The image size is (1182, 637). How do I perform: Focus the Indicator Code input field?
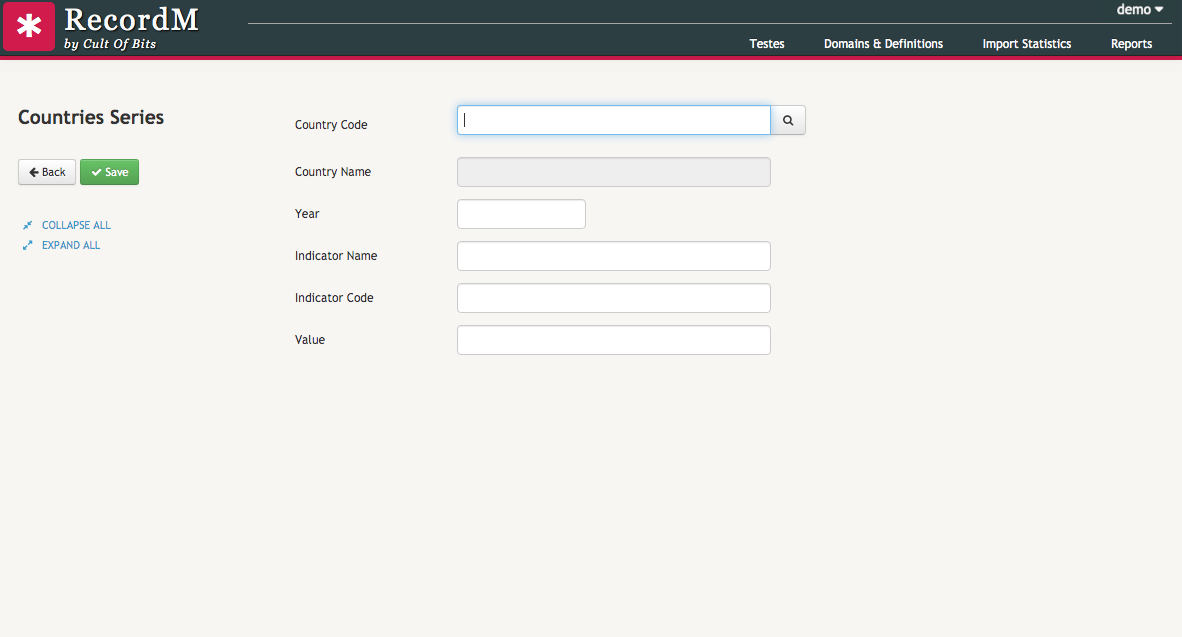(614, 298)
